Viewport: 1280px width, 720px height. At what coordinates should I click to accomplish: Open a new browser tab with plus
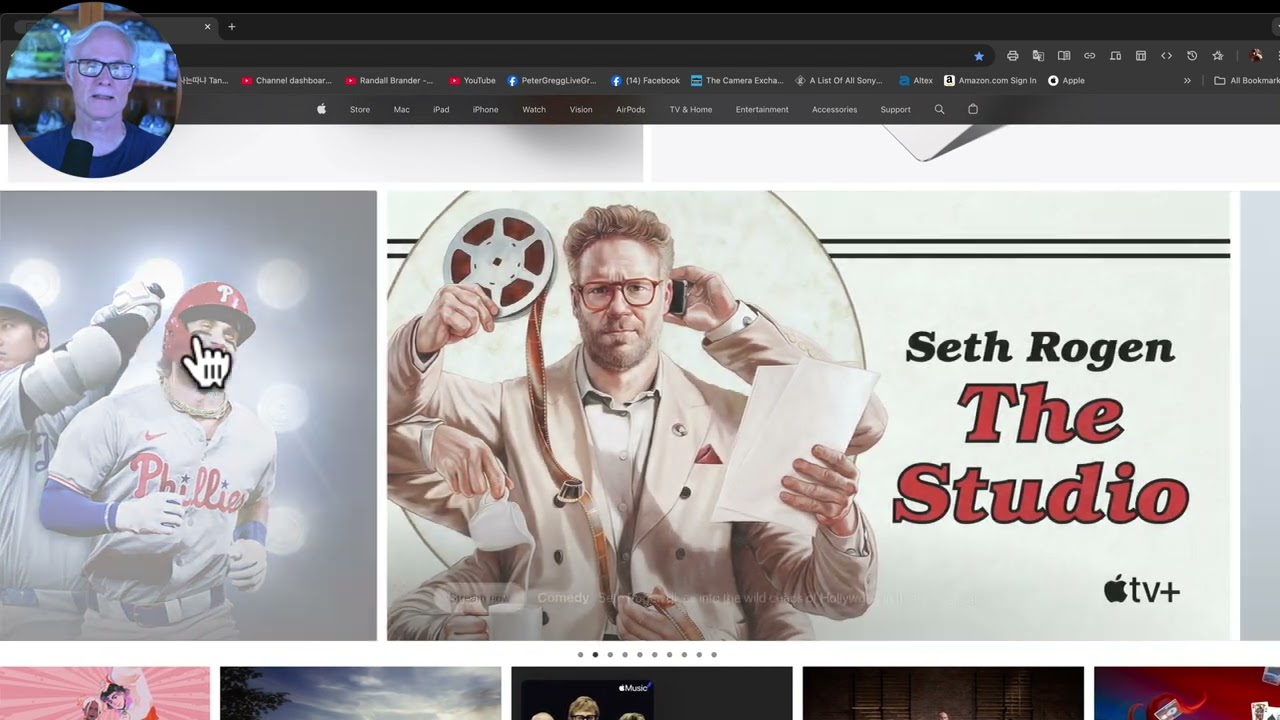coord(231,27)
